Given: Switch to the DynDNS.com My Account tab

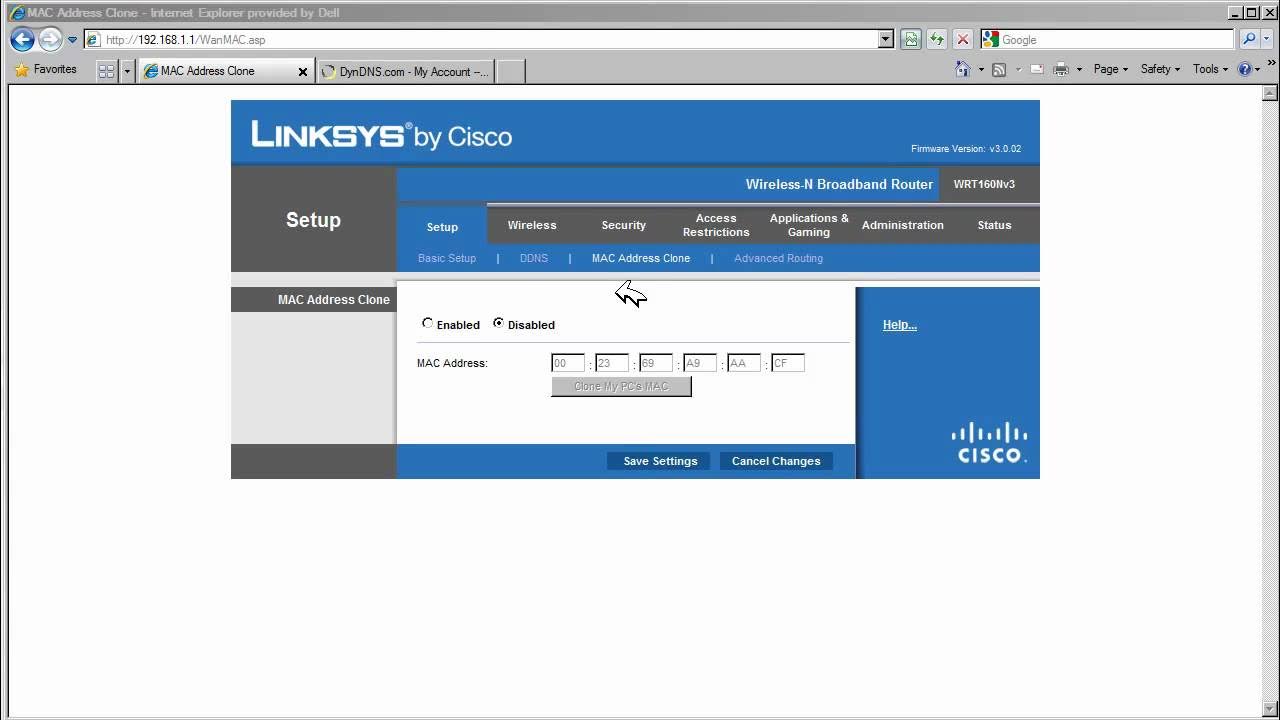Looking at the screenshot, I should click(x=406, y=72).
